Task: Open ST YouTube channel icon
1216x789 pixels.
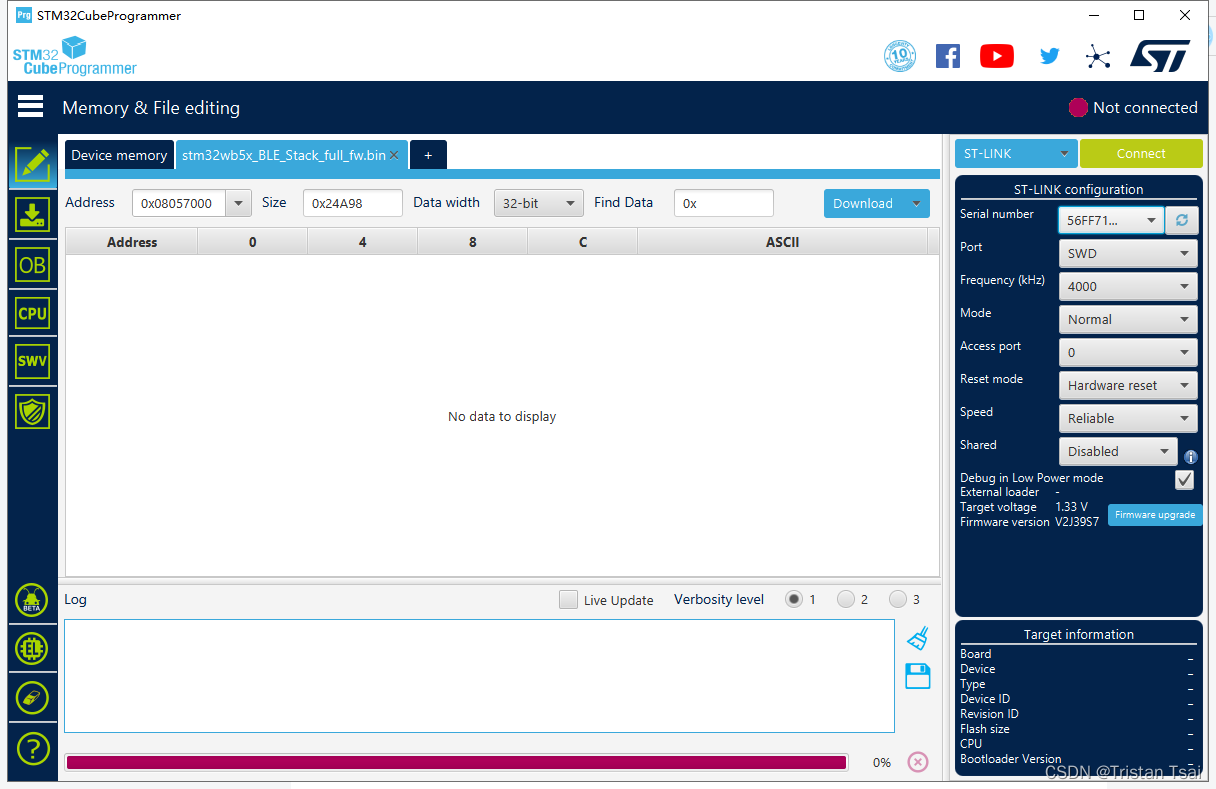Action: tap(997, 56)
